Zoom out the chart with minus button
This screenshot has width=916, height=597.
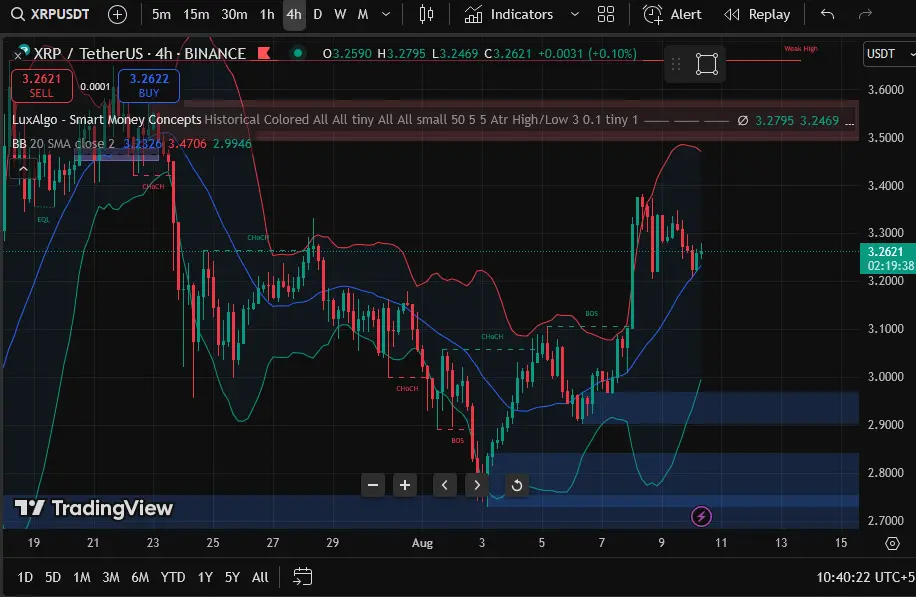[x=373, y=485]
